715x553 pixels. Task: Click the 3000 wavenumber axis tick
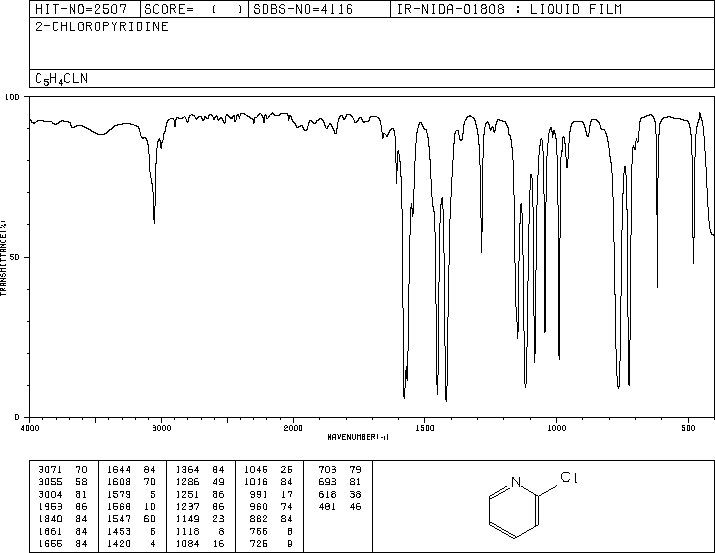(x=161, y=428)
